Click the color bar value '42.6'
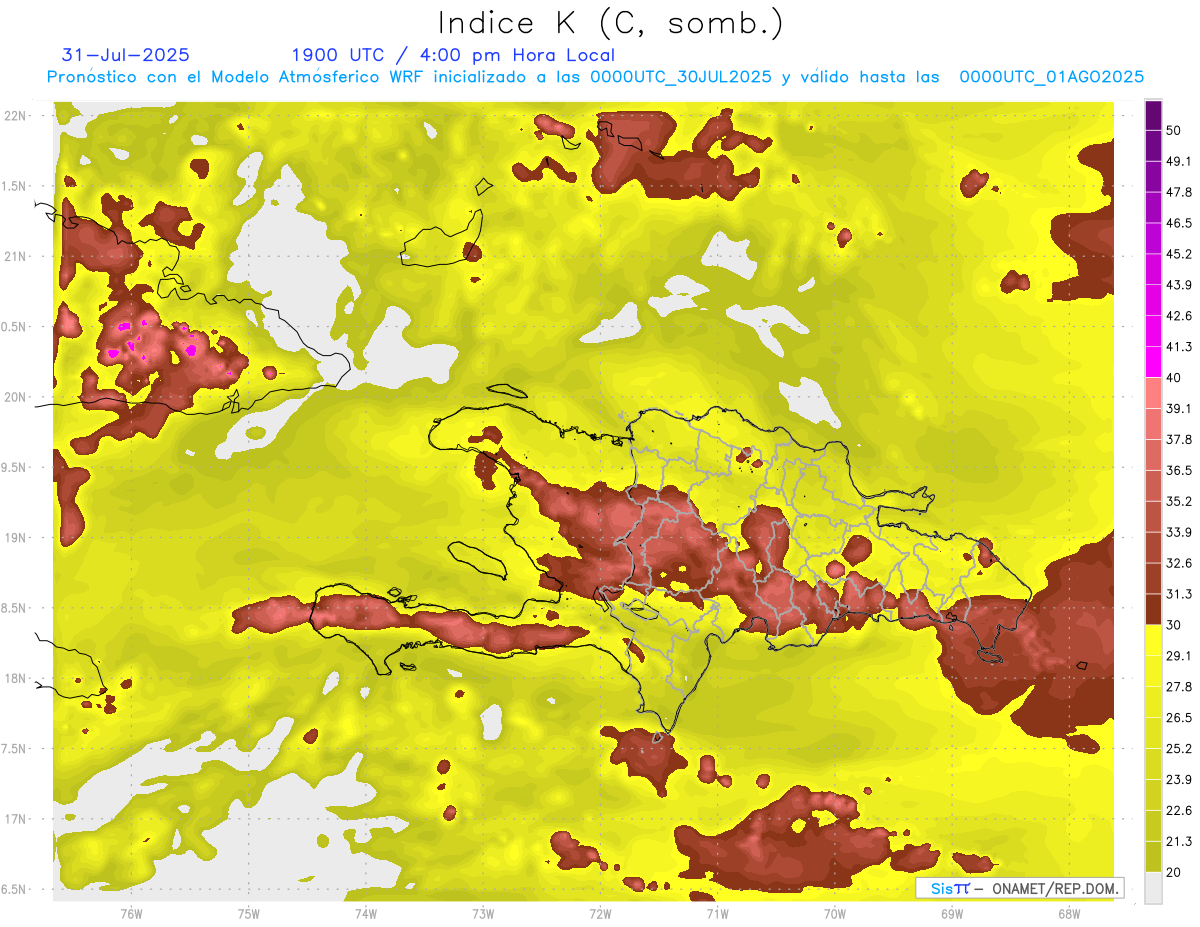Image resolution: width=1200 pixels, height=927 pixels. pyautogui.click(x=1177, y=316)
